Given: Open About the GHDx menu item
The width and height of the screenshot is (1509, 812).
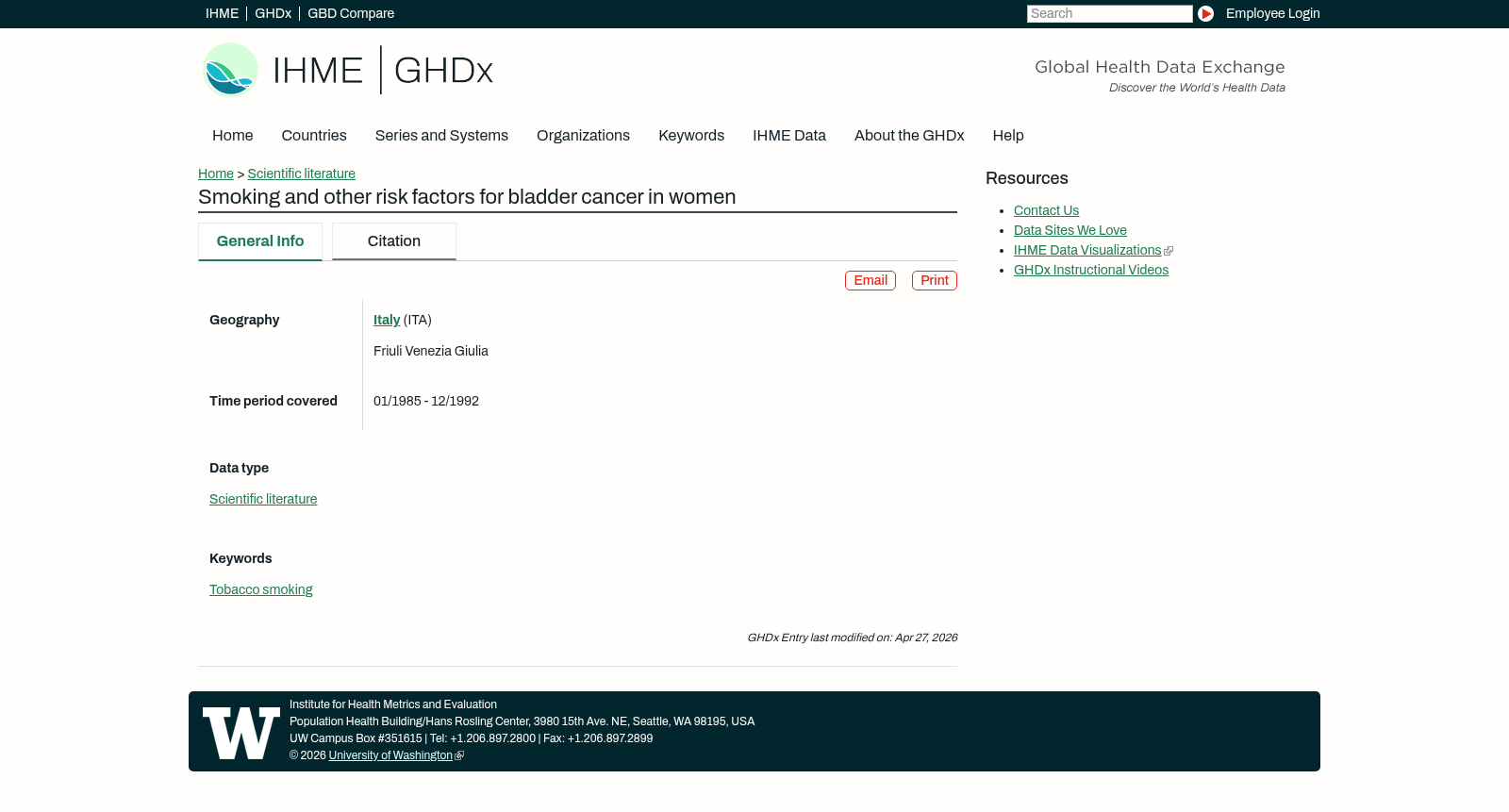Looking at the screenshot, I should point(909,136).
